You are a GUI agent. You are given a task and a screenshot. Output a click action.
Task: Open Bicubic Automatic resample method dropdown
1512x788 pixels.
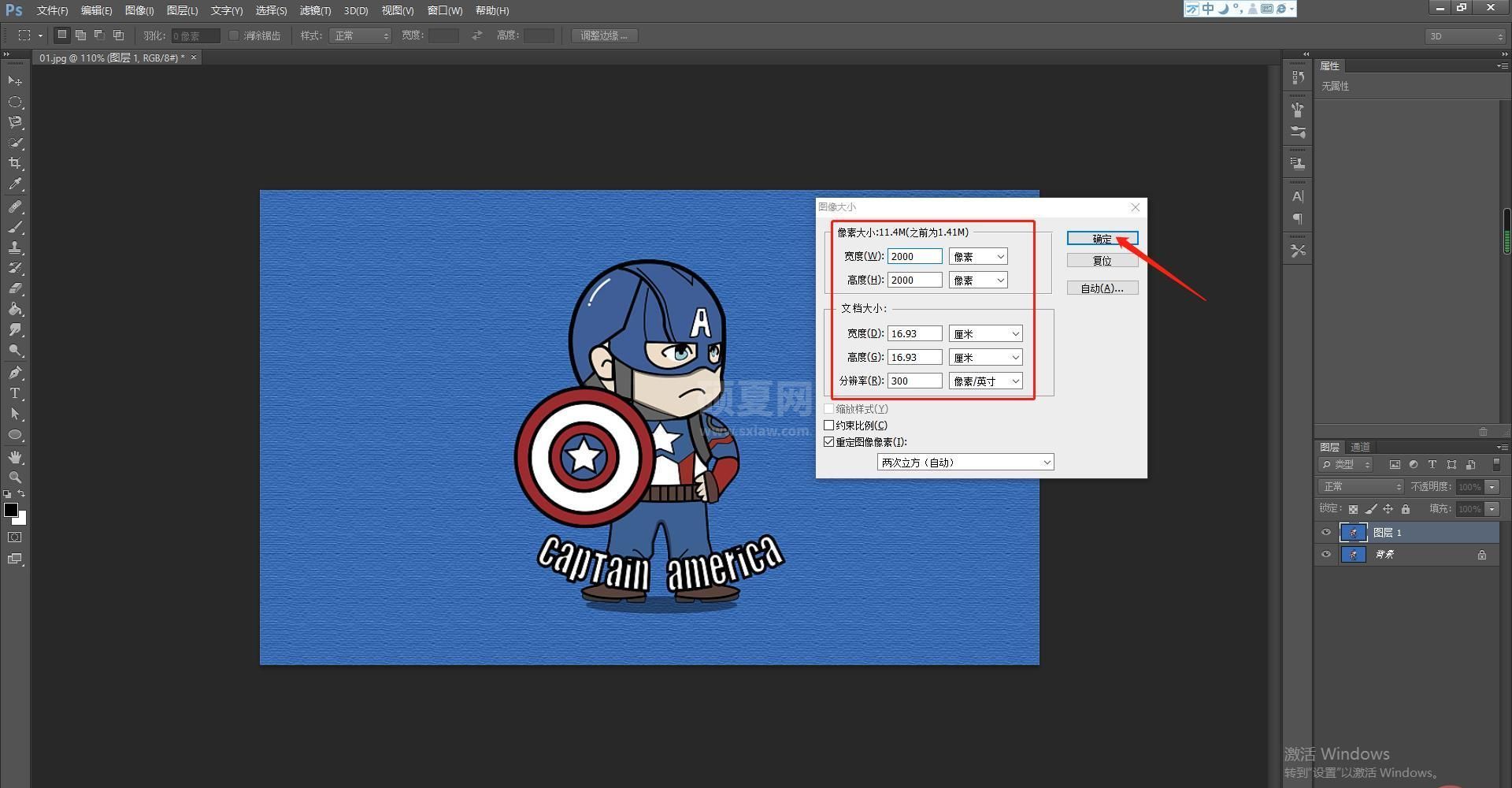coord(965,463)
